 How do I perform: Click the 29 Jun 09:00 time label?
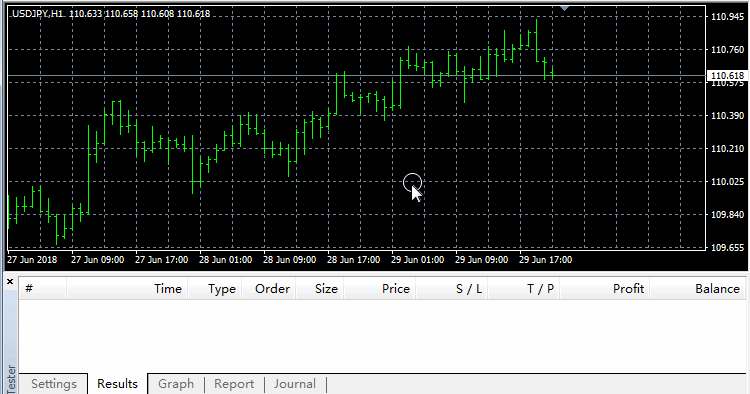[x=481, y=260]
